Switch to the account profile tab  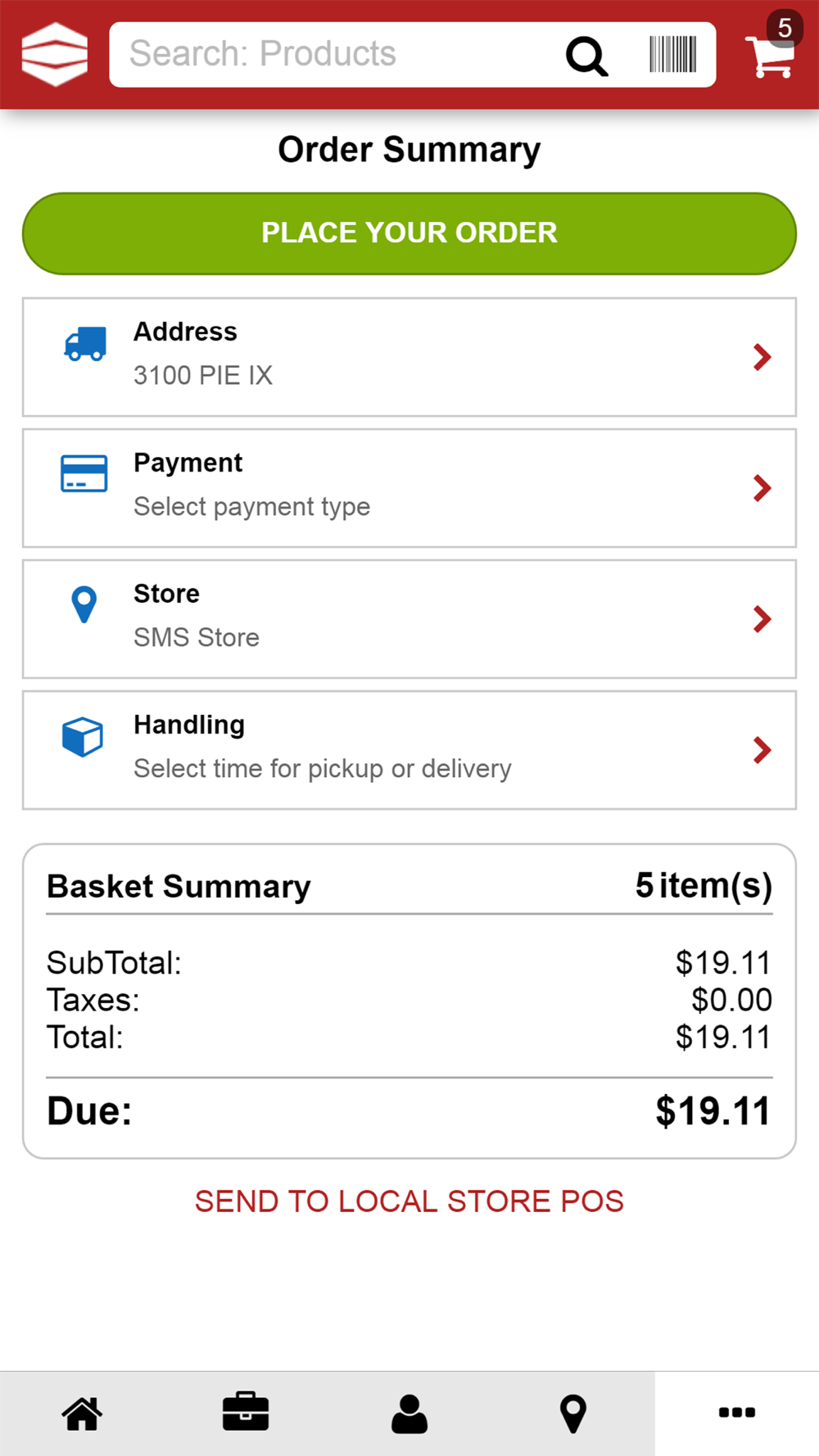409,1413
